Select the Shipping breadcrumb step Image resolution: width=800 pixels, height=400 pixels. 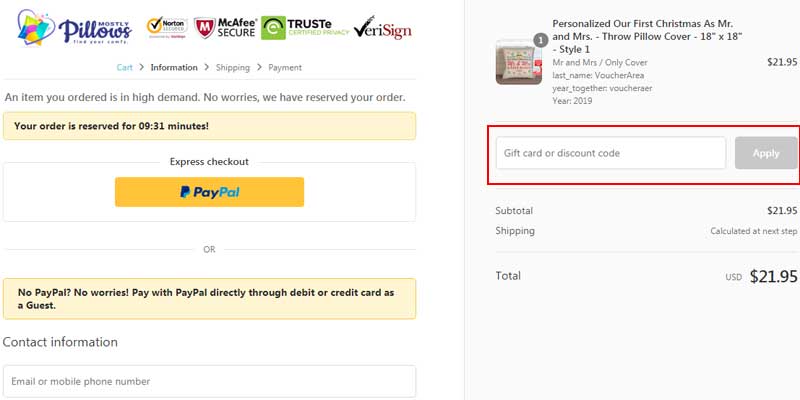233,67
